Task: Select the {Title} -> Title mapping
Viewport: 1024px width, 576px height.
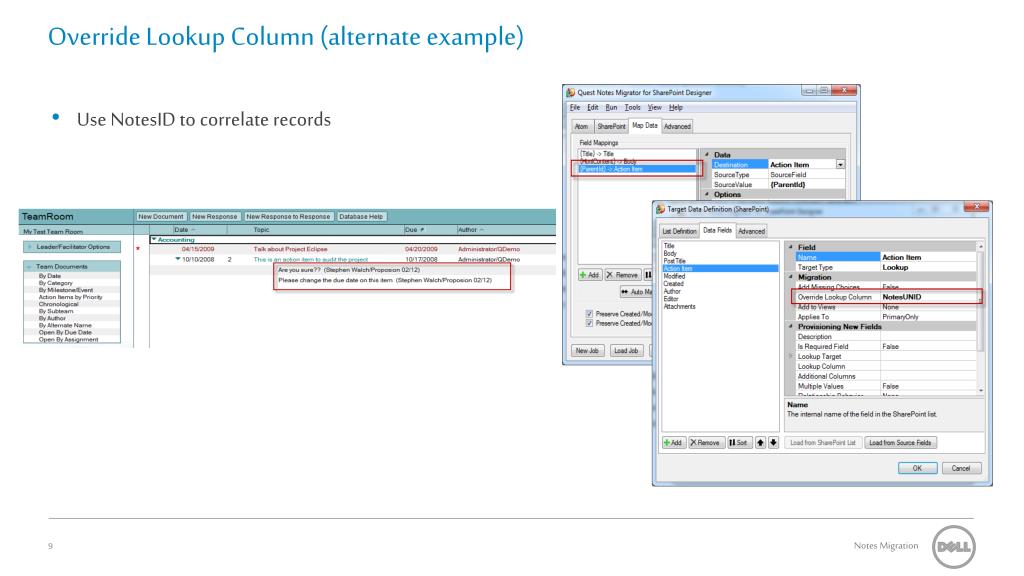Action: tap(598, 154)
